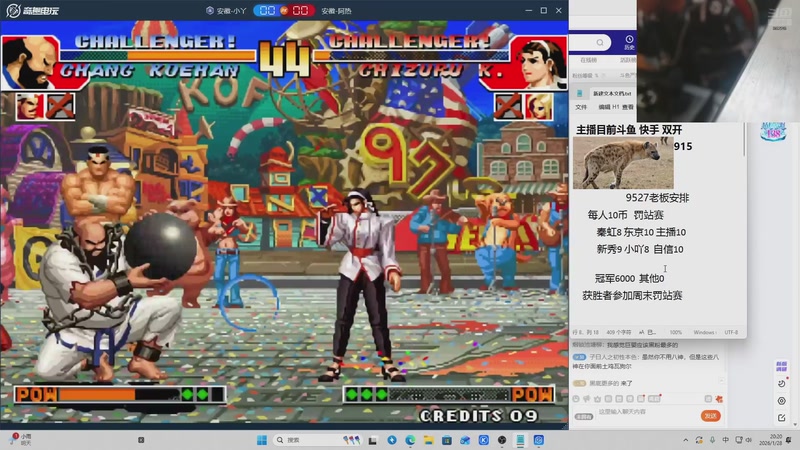
Task: Toggle night mode moon icon in side toolbar
Action: point(782,383)
